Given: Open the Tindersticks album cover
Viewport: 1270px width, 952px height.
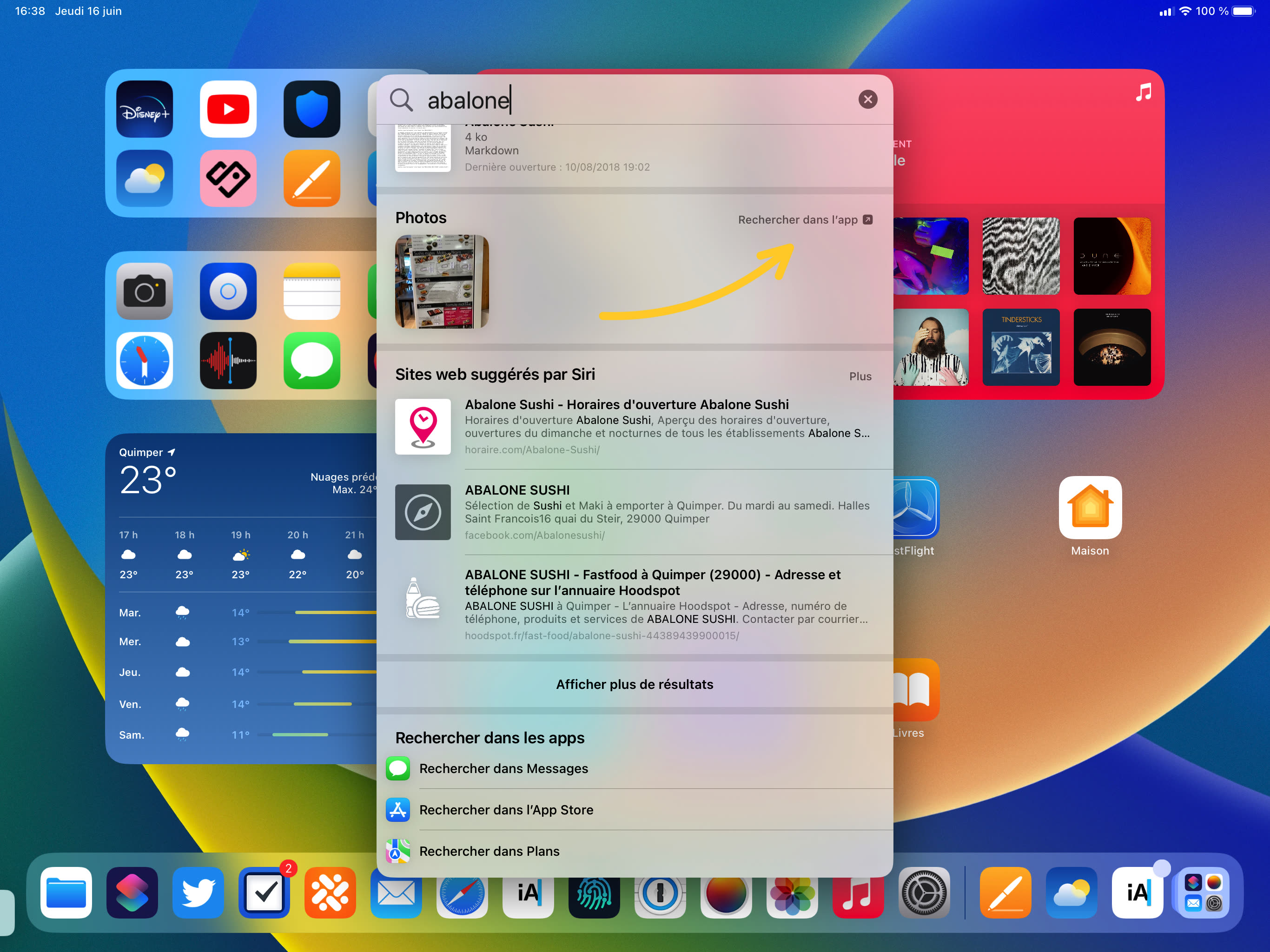Looking at the screenshot, I should 1021,347.
